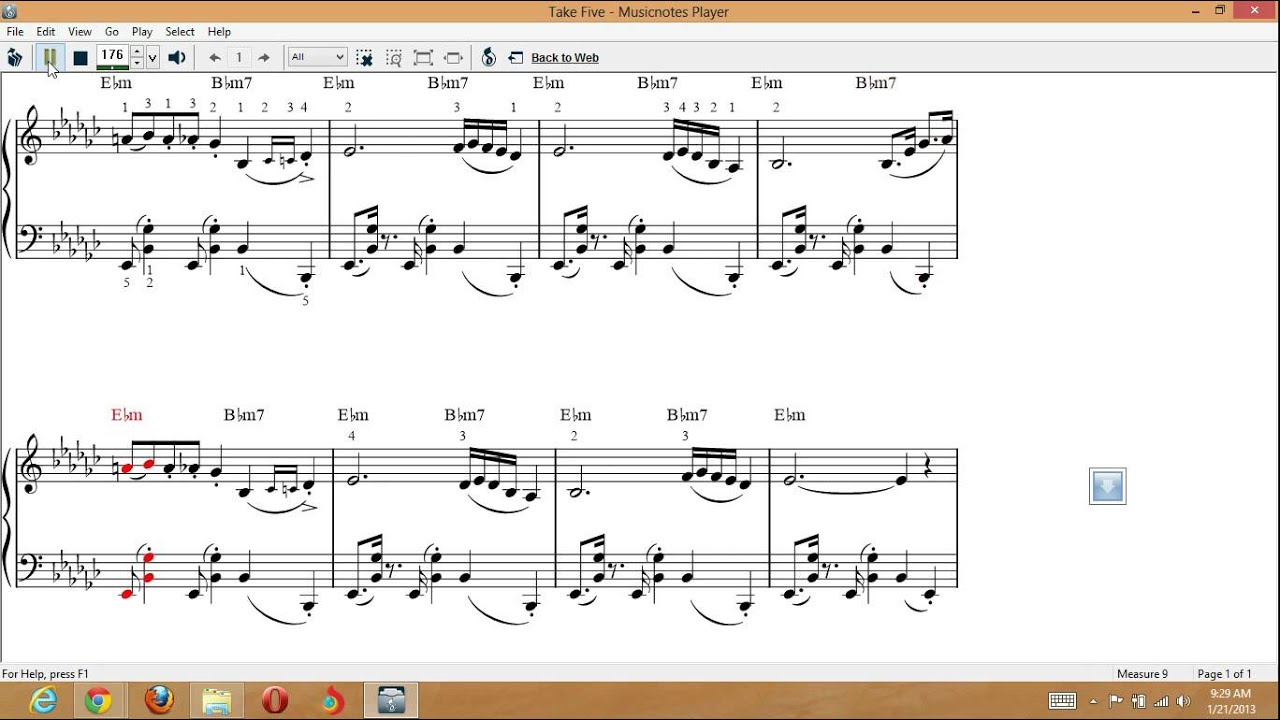Open the Select menu
1280x720 pixels.
click(180, 32)
